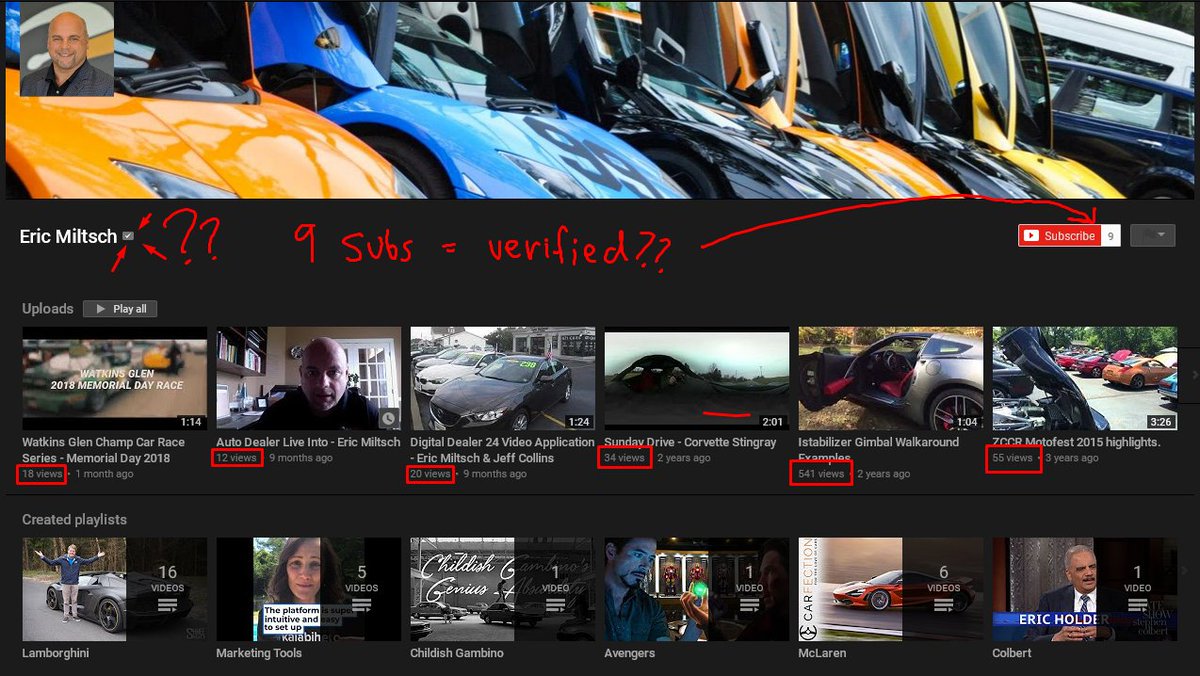The image size is (1200, 676).
Task: Open the Childish Gambino playlist thumbnail
Action: [502, 589]
